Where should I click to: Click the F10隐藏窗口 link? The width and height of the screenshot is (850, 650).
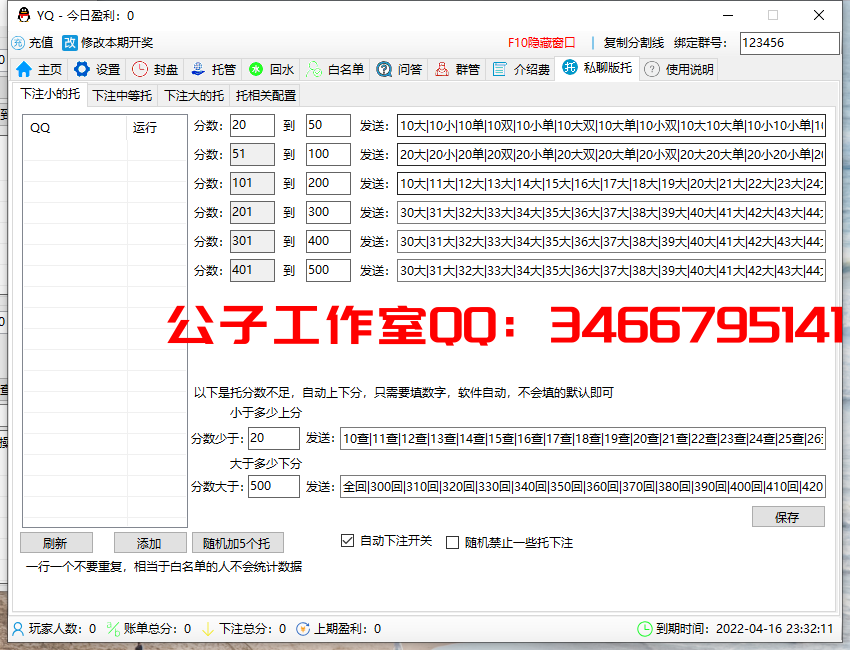pyautogui.click(x=542, y=43)
